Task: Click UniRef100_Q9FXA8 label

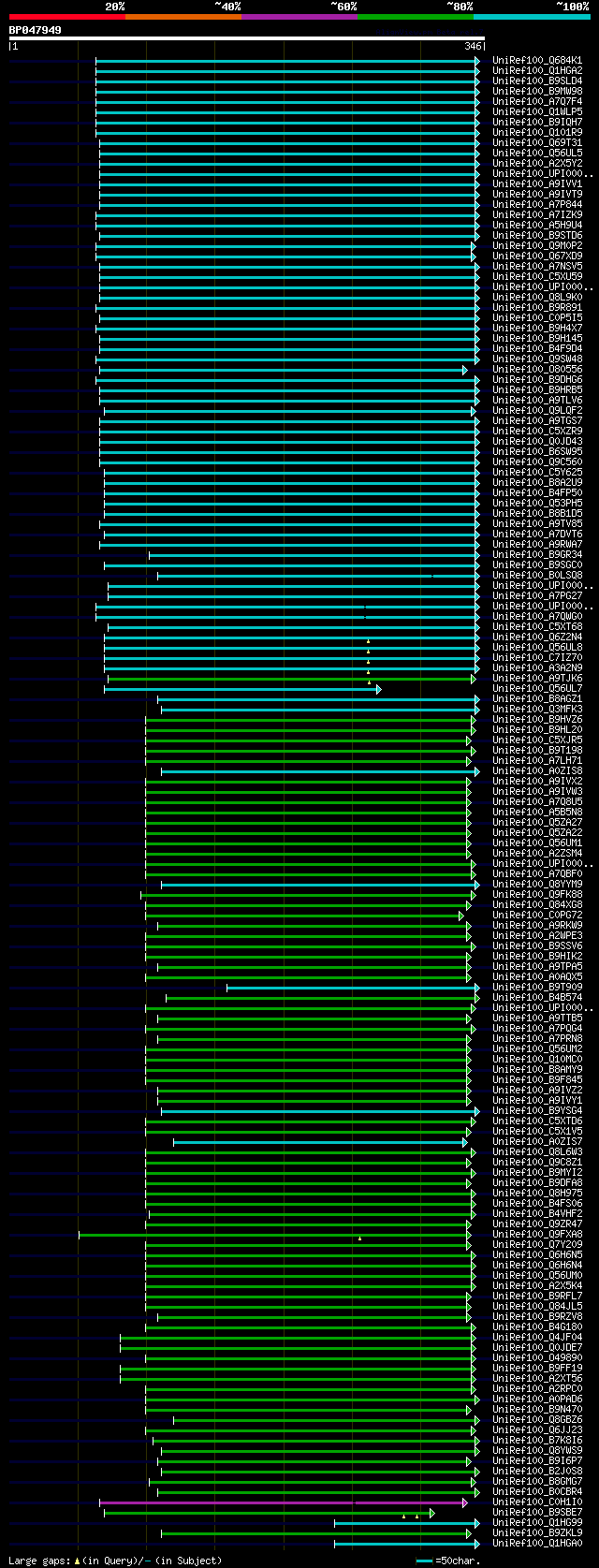Action: point(537,1234)
